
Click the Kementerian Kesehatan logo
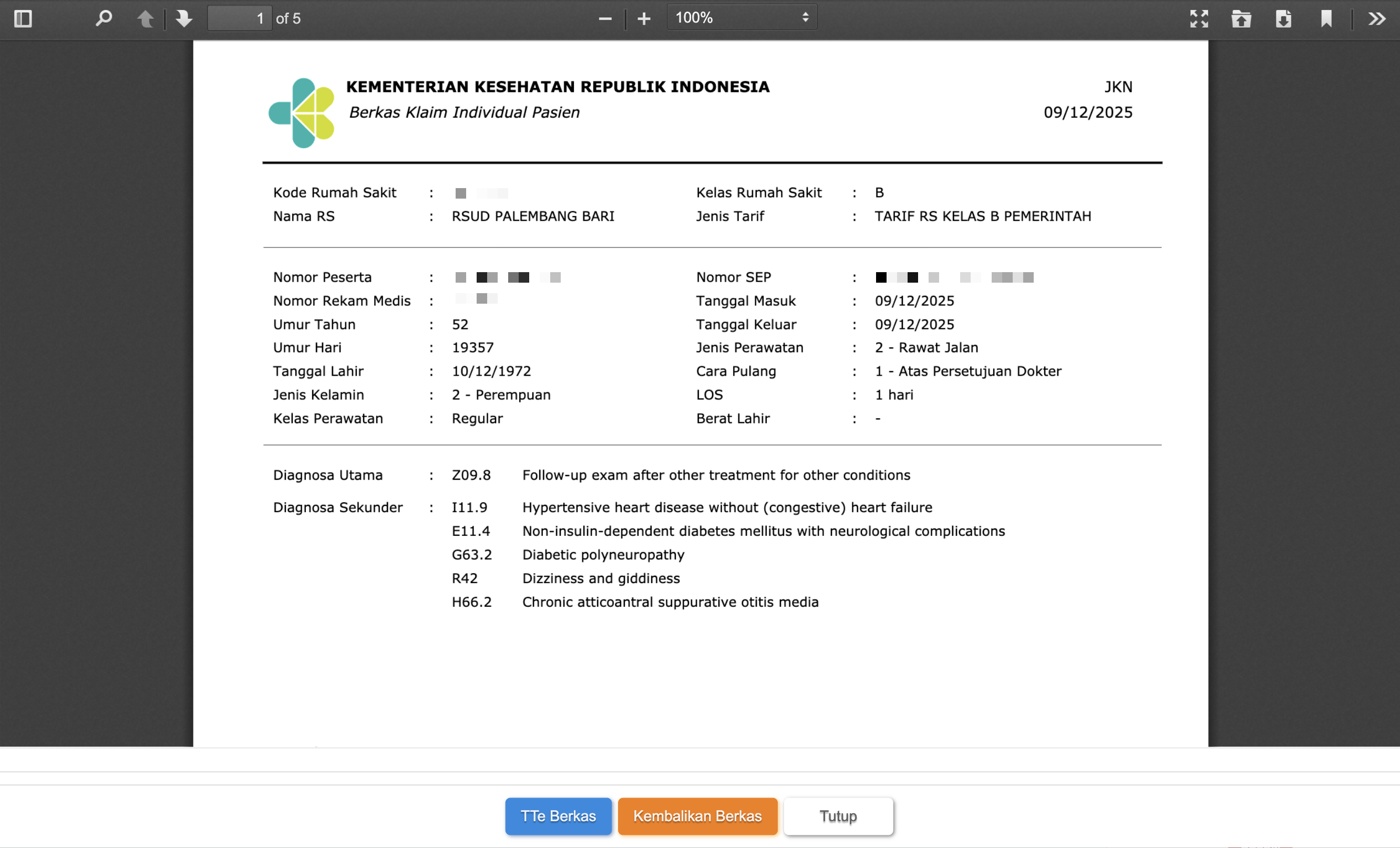(x=302, y=112)
